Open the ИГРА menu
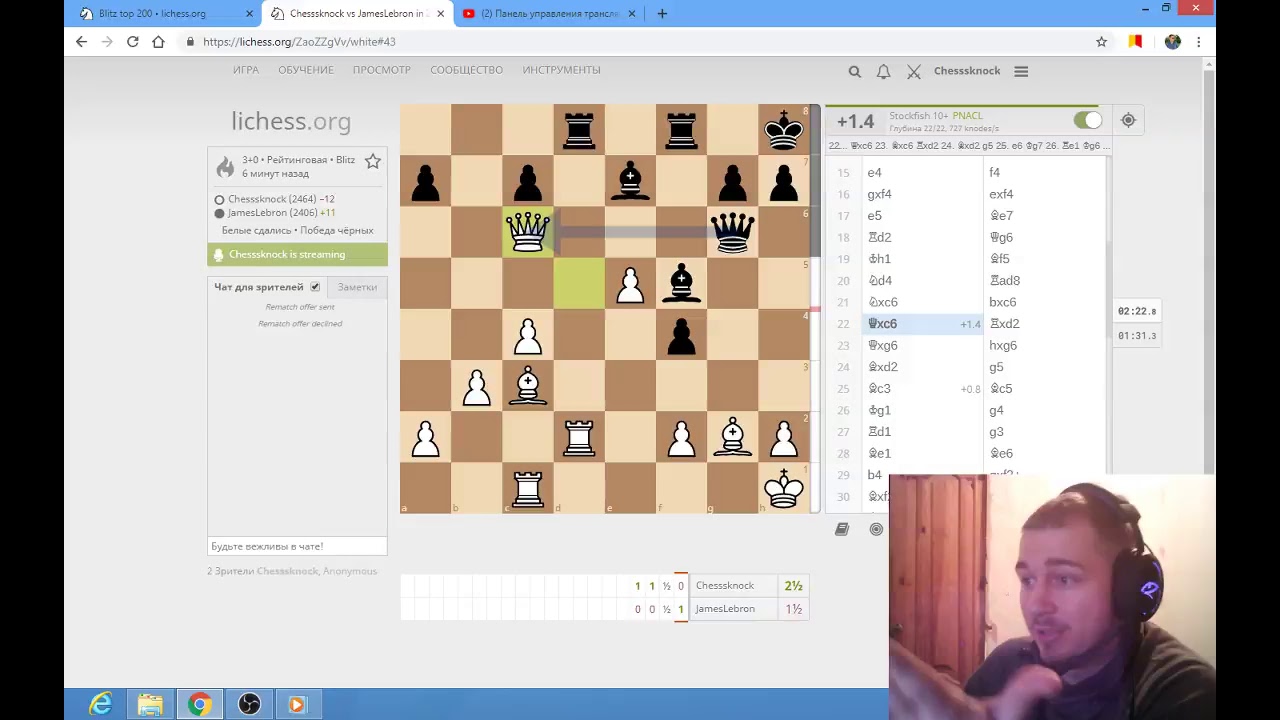1280x720 pixels. 246,70
